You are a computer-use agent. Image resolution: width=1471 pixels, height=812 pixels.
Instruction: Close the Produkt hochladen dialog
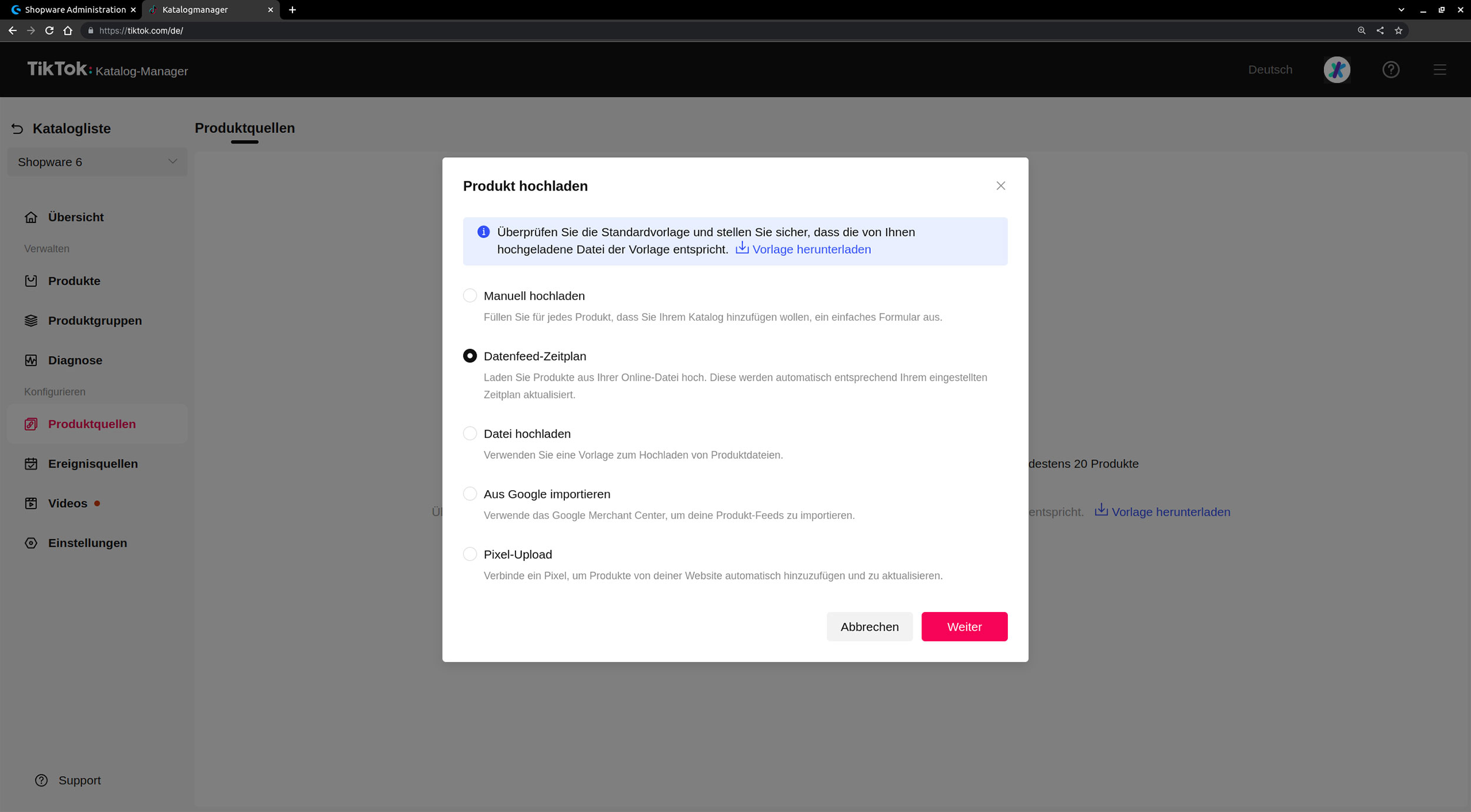point(1000,186)
